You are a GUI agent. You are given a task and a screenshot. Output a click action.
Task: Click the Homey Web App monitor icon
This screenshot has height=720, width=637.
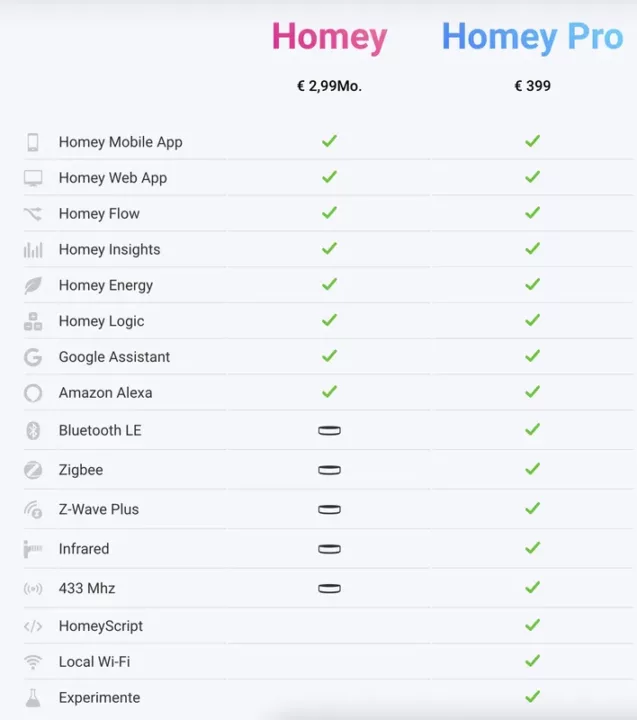click(33, 178)
